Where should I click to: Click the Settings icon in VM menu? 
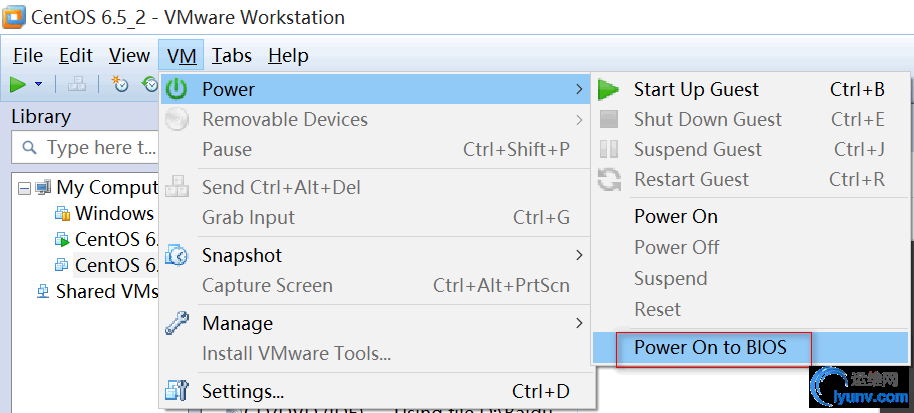pos(177,391)
